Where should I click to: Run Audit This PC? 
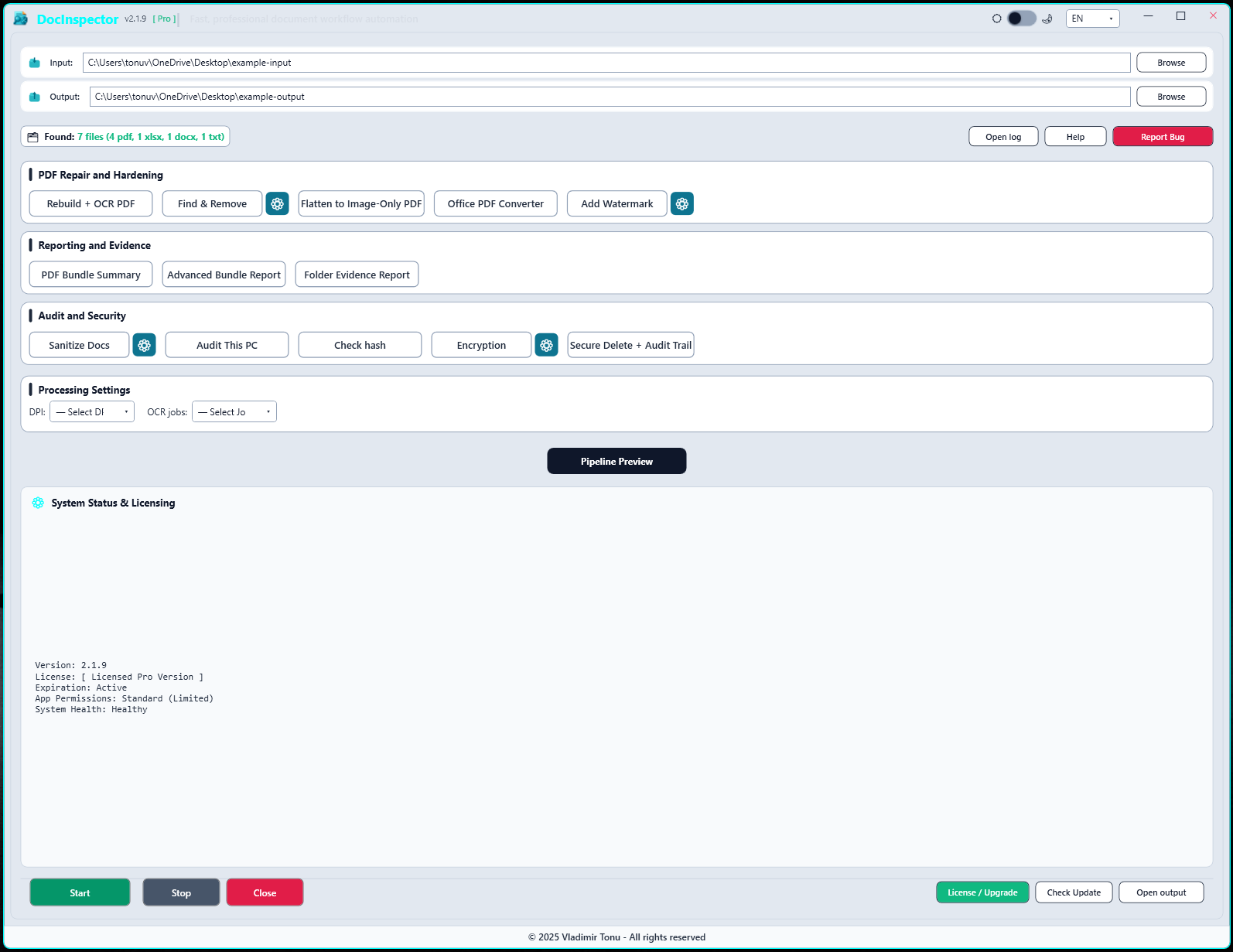pos(227,345)
